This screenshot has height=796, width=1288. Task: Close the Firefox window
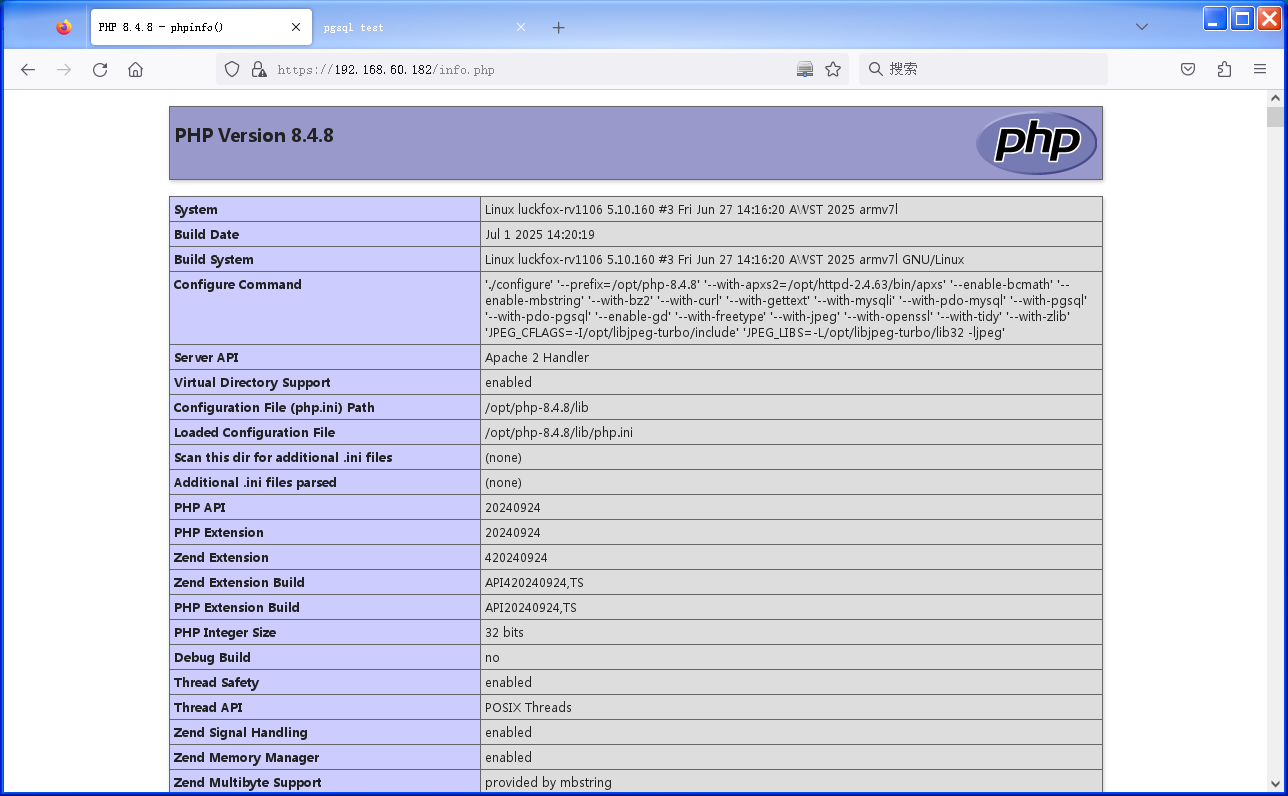(x=1270, y=18)
